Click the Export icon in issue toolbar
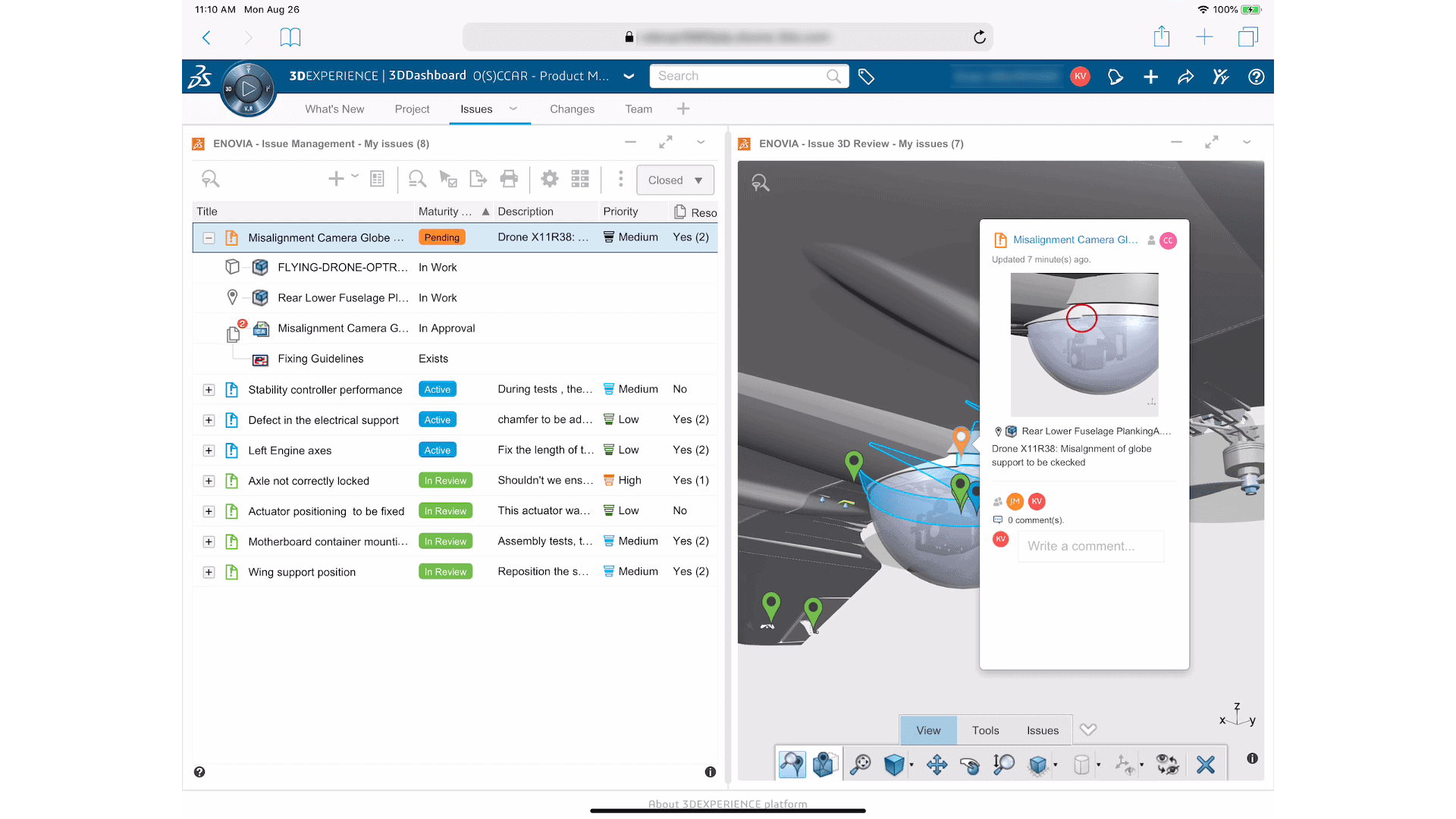The image size is (1456, 819). [x=478, y=179]
